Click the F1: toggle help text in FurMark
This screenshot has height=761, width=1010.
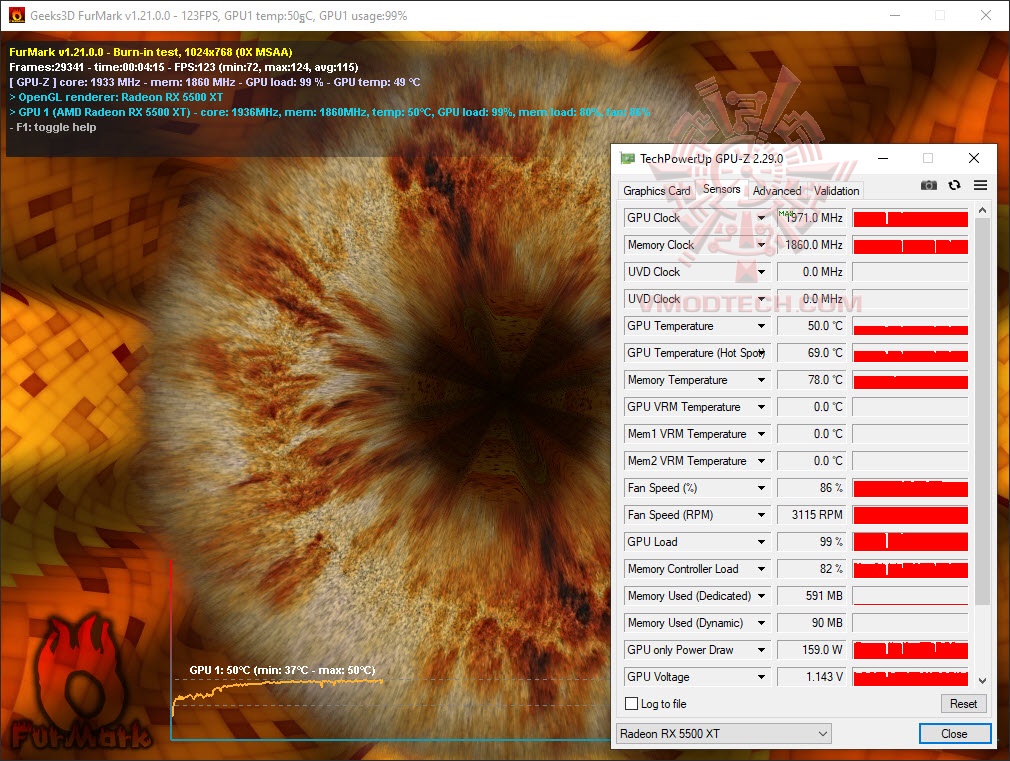point(53,127)
